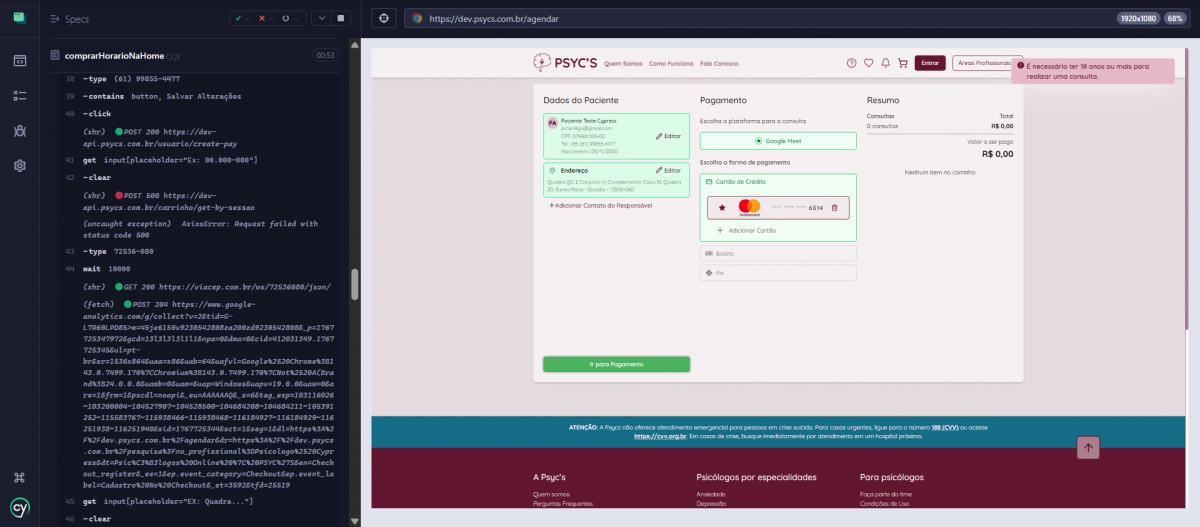The width and height of the screenshot is (1200, 527).
Task: Open the shopping cart icon
Action: point(903,63)
